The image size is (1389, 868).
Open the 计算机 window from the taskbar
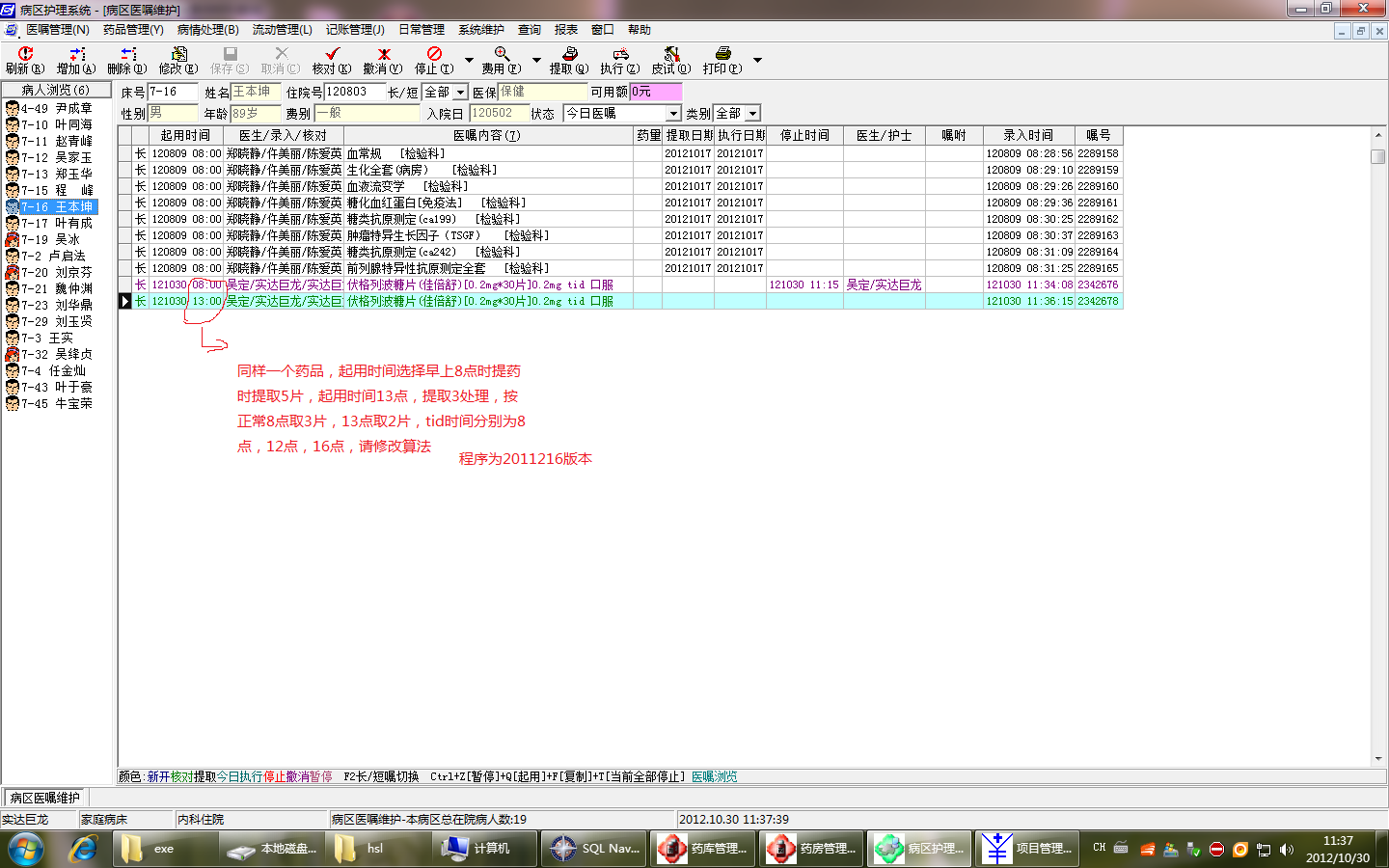point(483,849)
